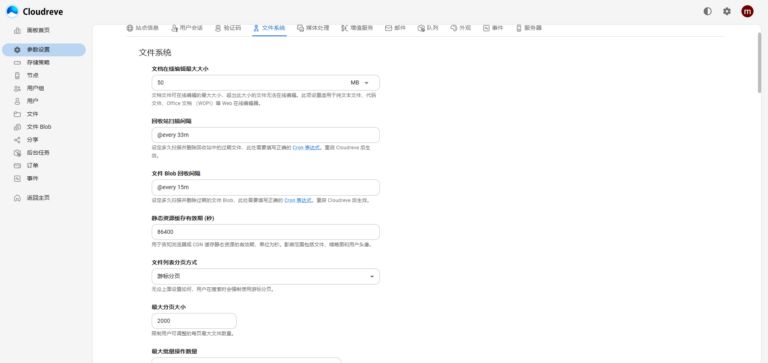Toggle dark mode half-circle icon
Screen dimensions: 768x363
[707, 11]
